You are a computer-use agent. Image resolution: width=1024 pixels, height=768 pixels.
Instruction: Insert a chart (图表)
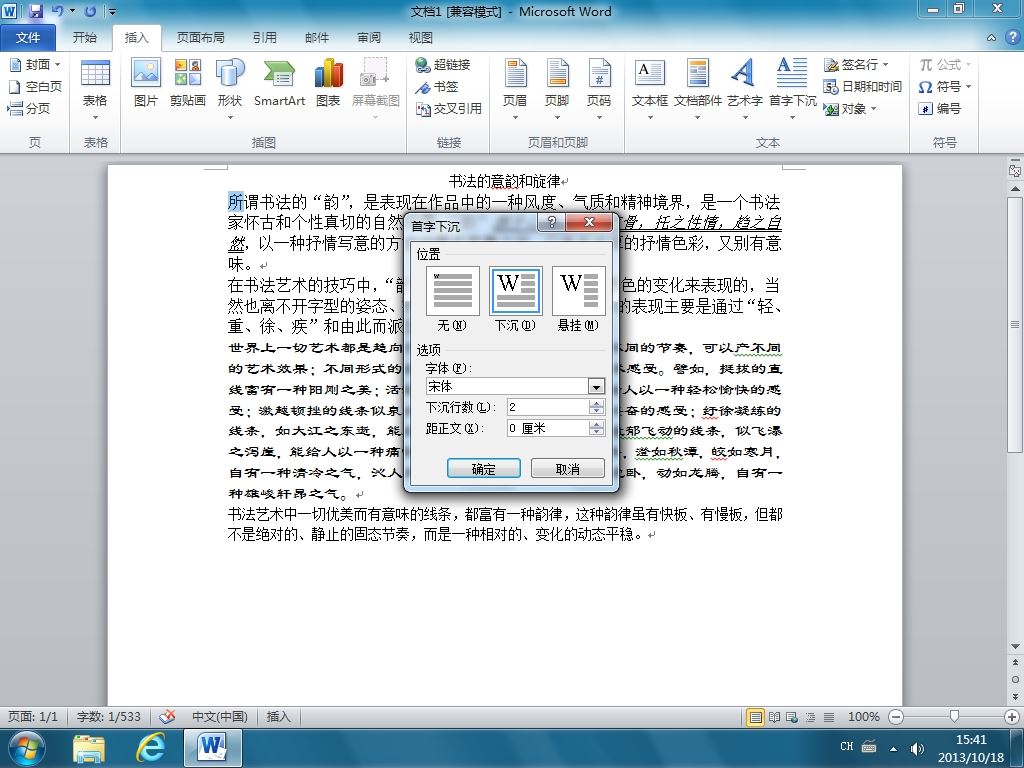click(328, 83)
